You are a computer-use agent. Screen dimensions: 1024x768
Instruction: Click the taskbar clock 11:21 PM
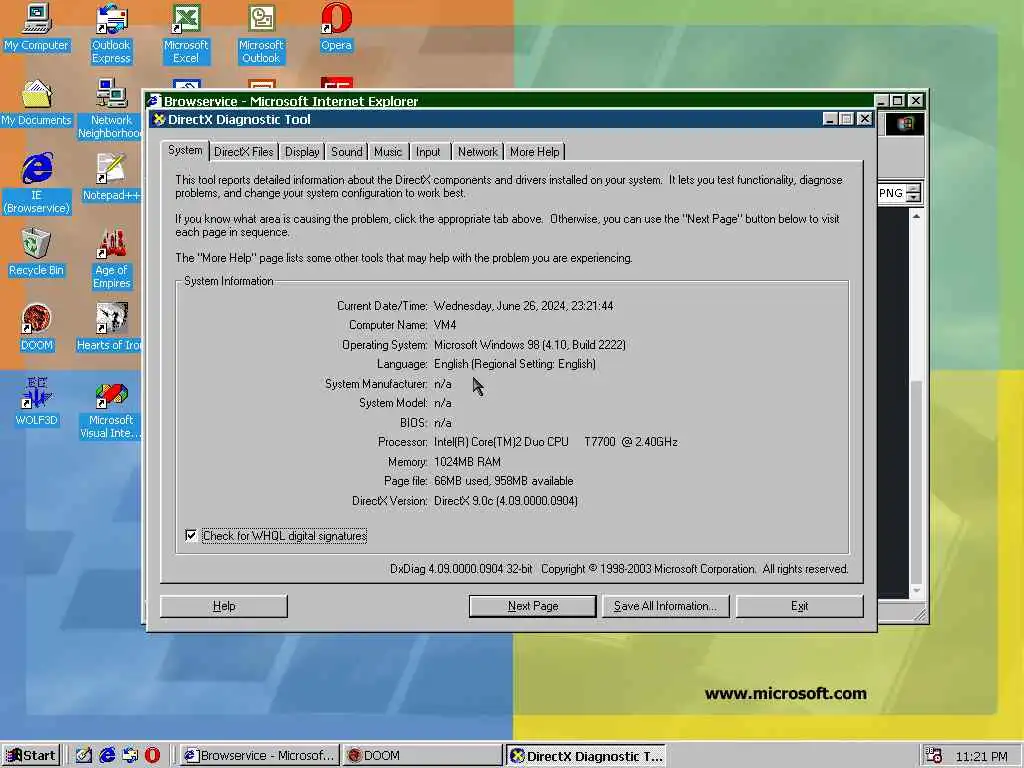click(x=982, y=756)
